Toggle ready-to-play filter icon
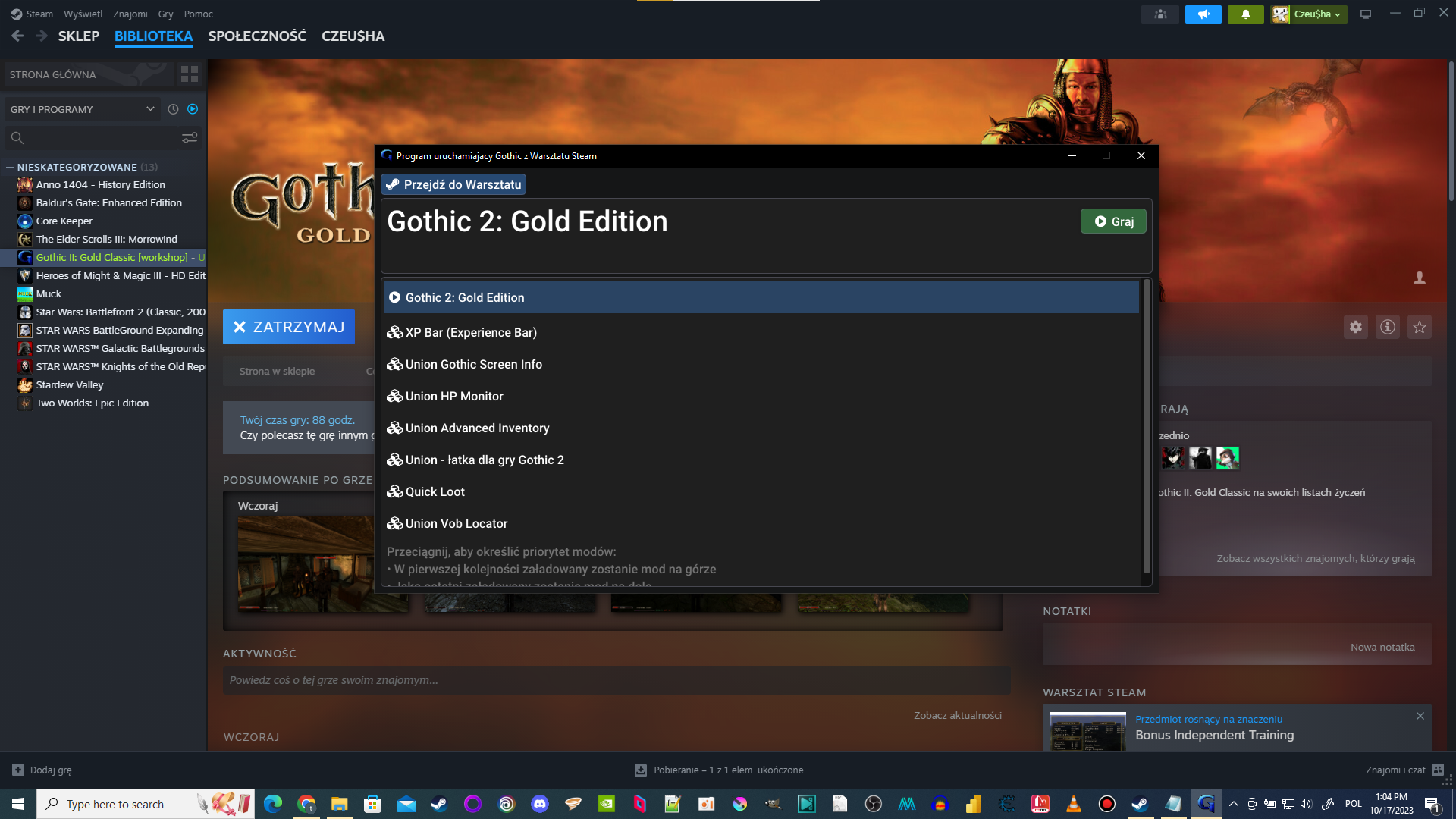 click(x=193, y=109)
